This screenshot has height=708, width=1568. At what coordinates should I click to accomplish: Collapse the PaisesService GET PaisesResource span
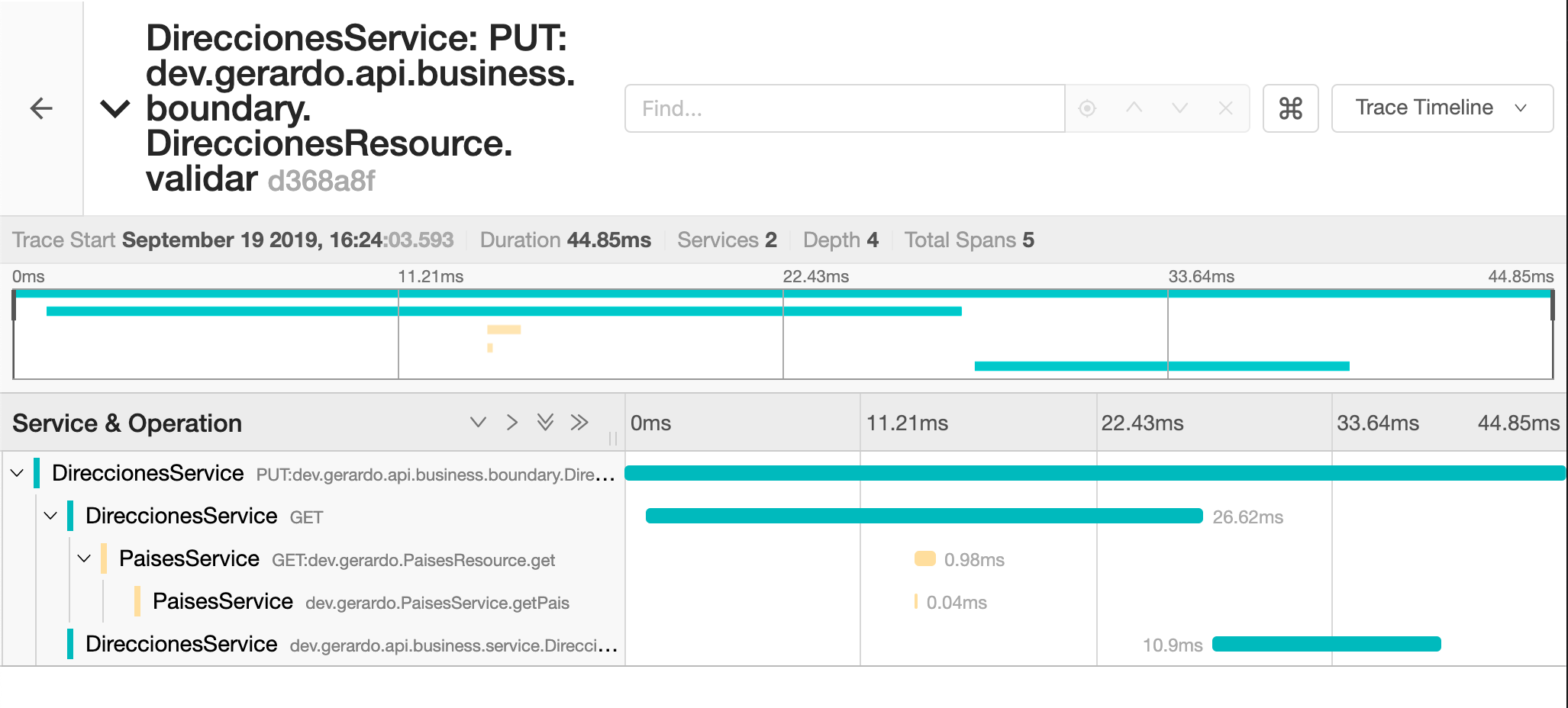point(85,558)
